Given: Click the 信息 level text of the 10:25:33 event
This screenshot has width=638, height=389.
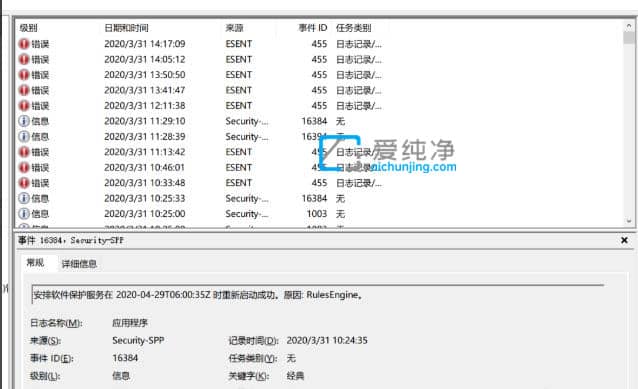Looking at the screenshot, I should [40, 199].
